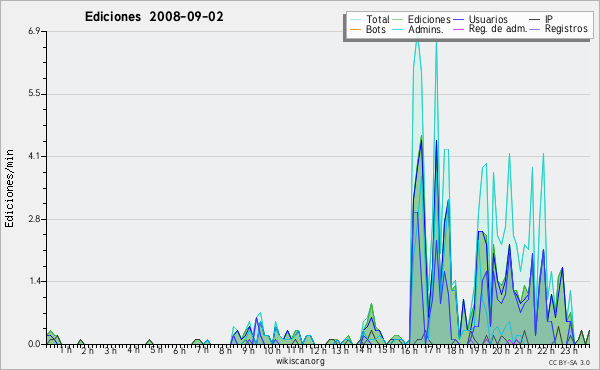This screenshot has height=370, width=600.
Task: Click the chart title 'Ediciones 2008-09-02'
Action: (154, 17)
